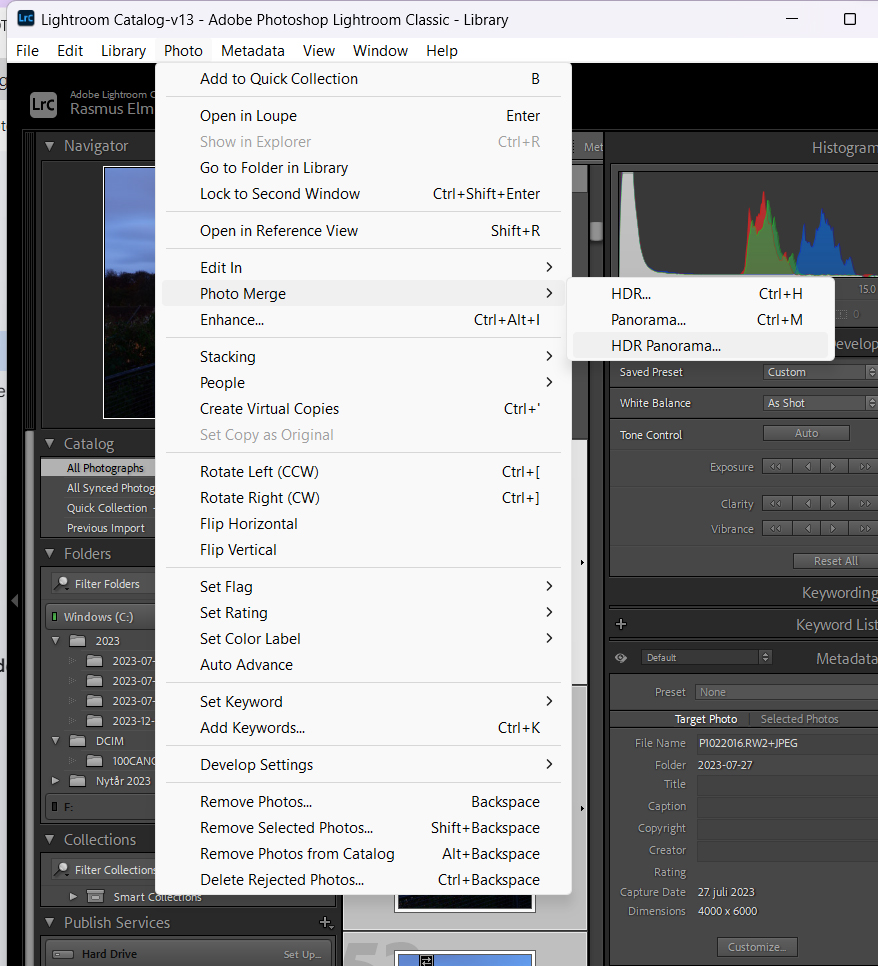
Task: Collapse left panel using edge arrow
Action: pyautogui.click(x=14, y=600)
